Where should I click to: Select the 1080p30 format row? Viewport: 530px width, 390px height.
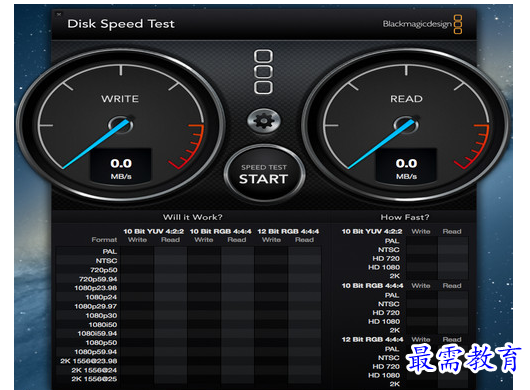pyautogui.click(x=188, y=315)
